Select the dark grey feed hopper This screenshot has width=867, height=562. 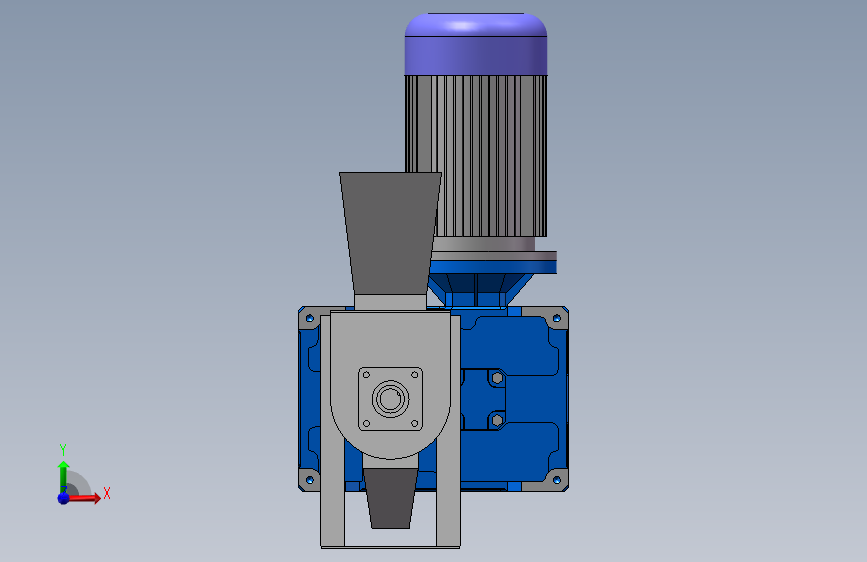(x=390, y=233)
